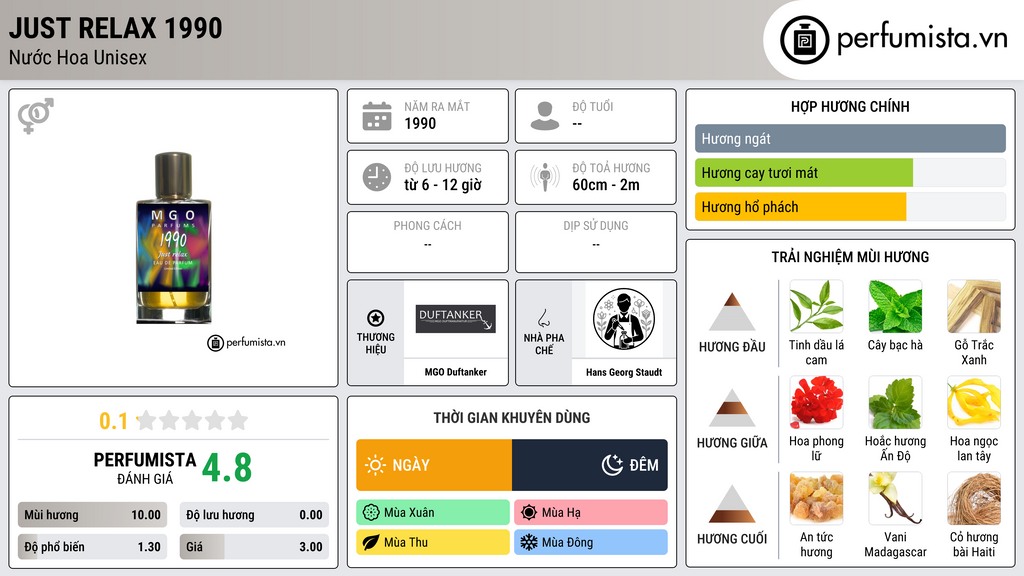Image resolution: width=1024 pixels, height=576 pixels.
Task: Click the sun icon in Ngày panel
Action: pyautogui.click(x=375, y=465)
